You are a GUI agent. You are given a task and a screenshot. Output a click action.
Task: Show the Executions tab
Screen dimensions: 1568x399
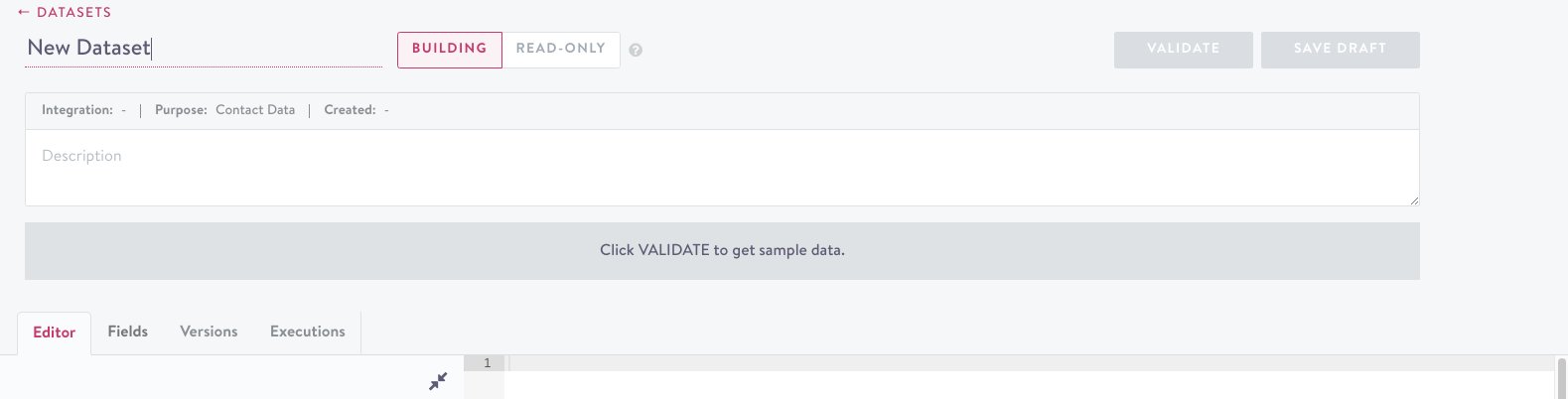click(x=308, y=332)
